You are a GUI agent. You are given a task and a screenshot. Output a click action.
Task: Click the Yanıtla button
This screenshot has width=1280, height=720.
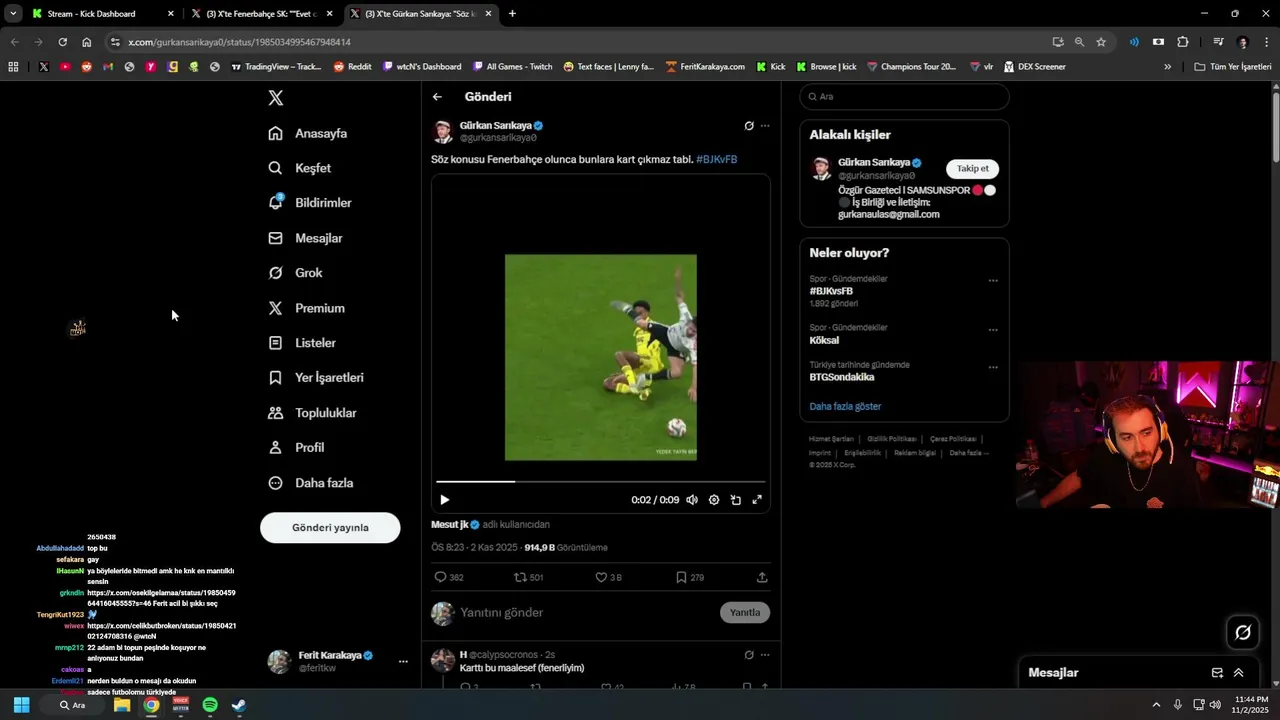coord(745,612)
